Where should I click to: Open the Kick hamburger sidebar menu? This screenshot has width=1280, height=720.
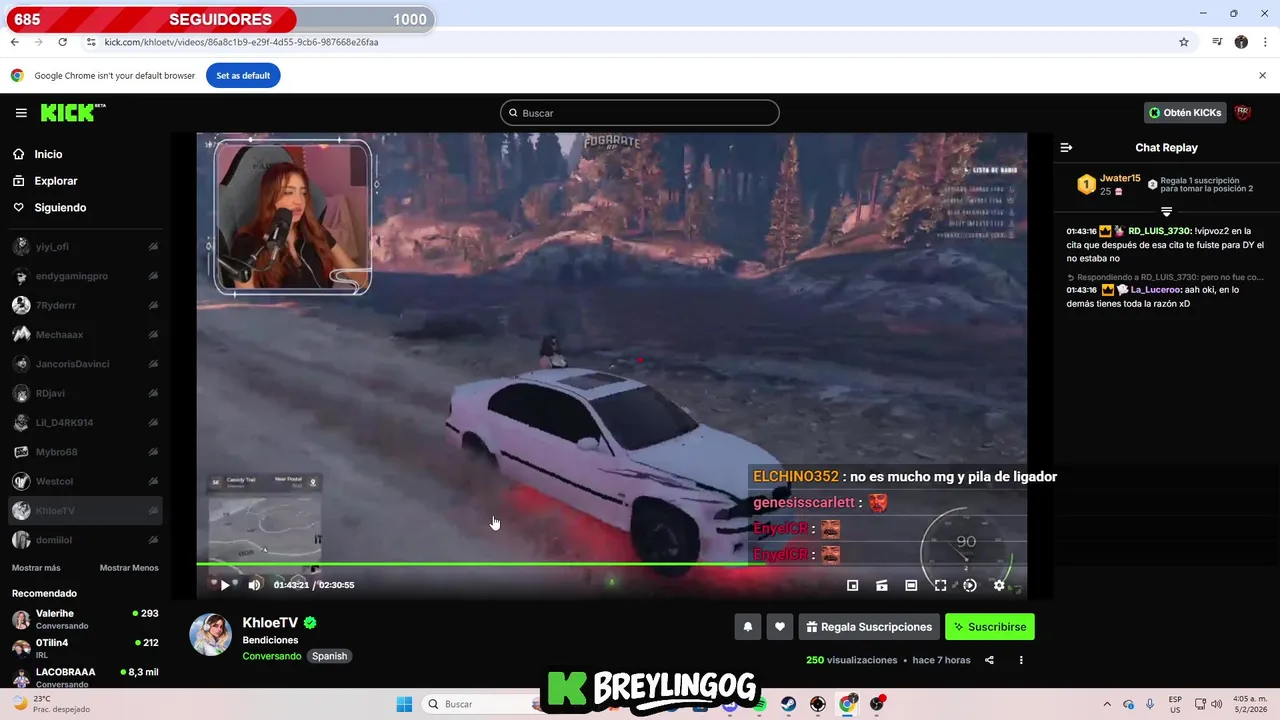click(21, 113)
